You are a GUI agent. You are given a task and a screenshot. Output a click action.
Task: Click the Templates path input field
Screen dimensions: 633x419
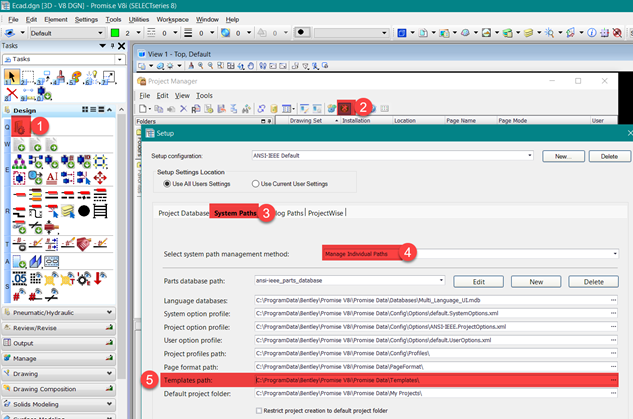tap(430, 382)
